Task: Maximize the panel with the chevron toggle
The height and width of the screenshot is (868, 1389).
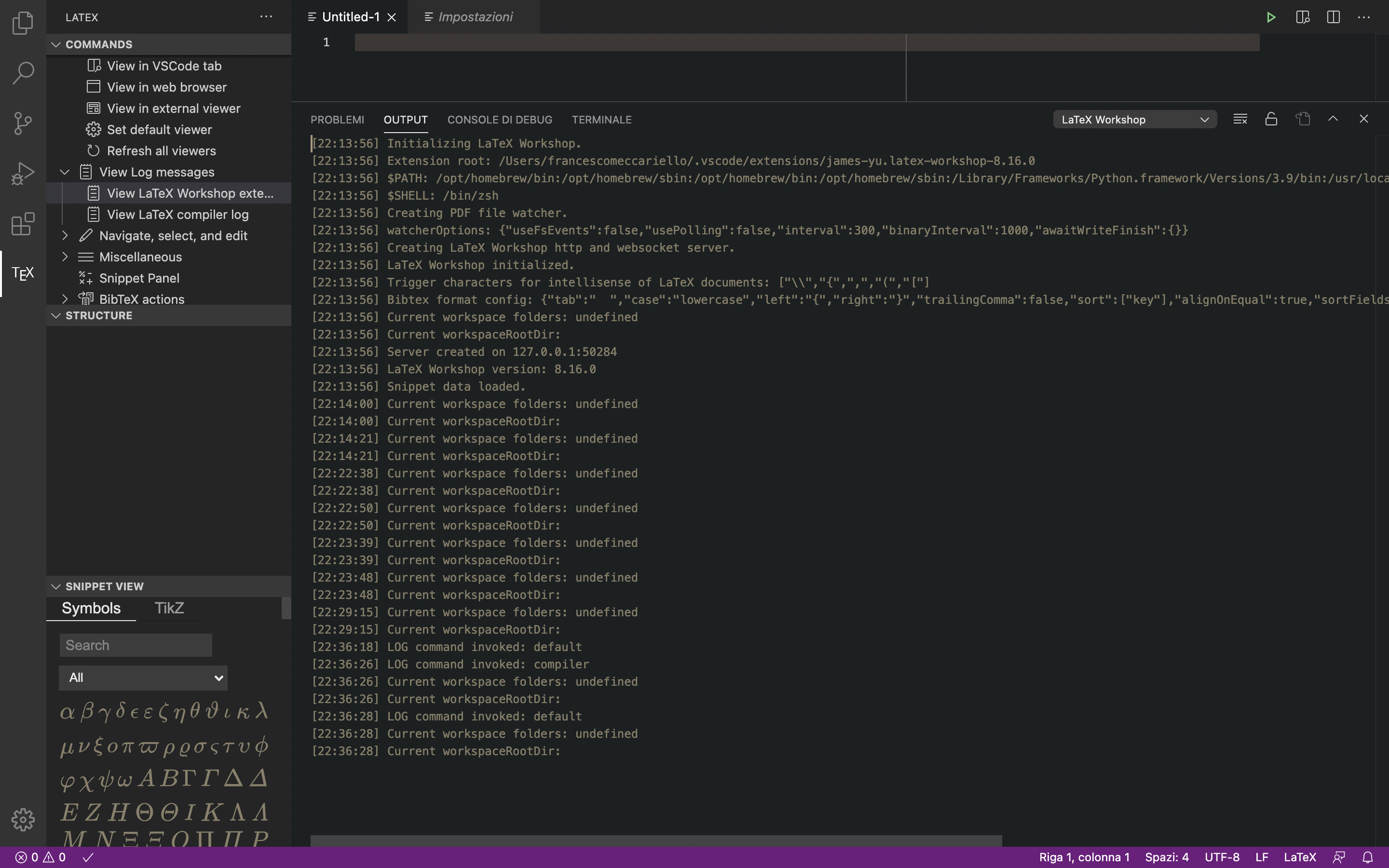Action: coord(1333,119)
